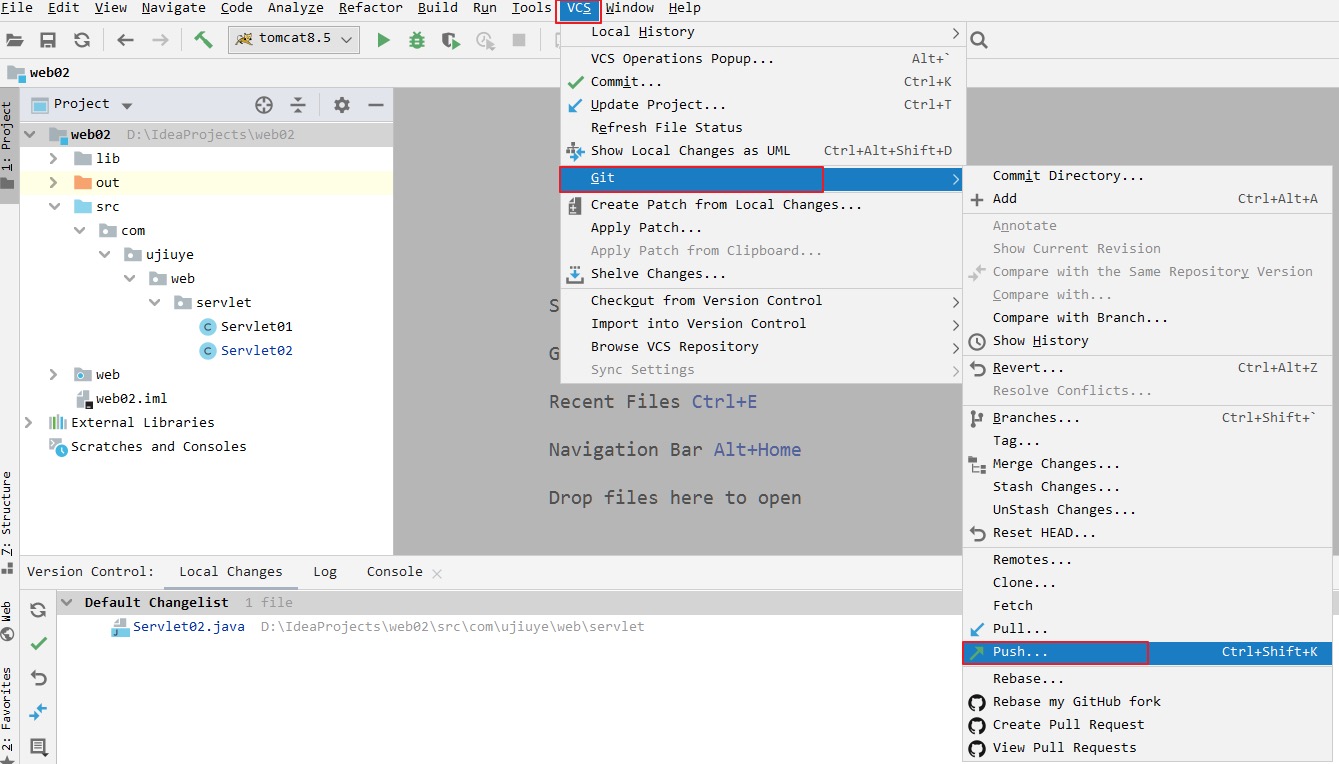1339x764 pixels.
Task: Click the Debug bug icon
Action: 417,40
